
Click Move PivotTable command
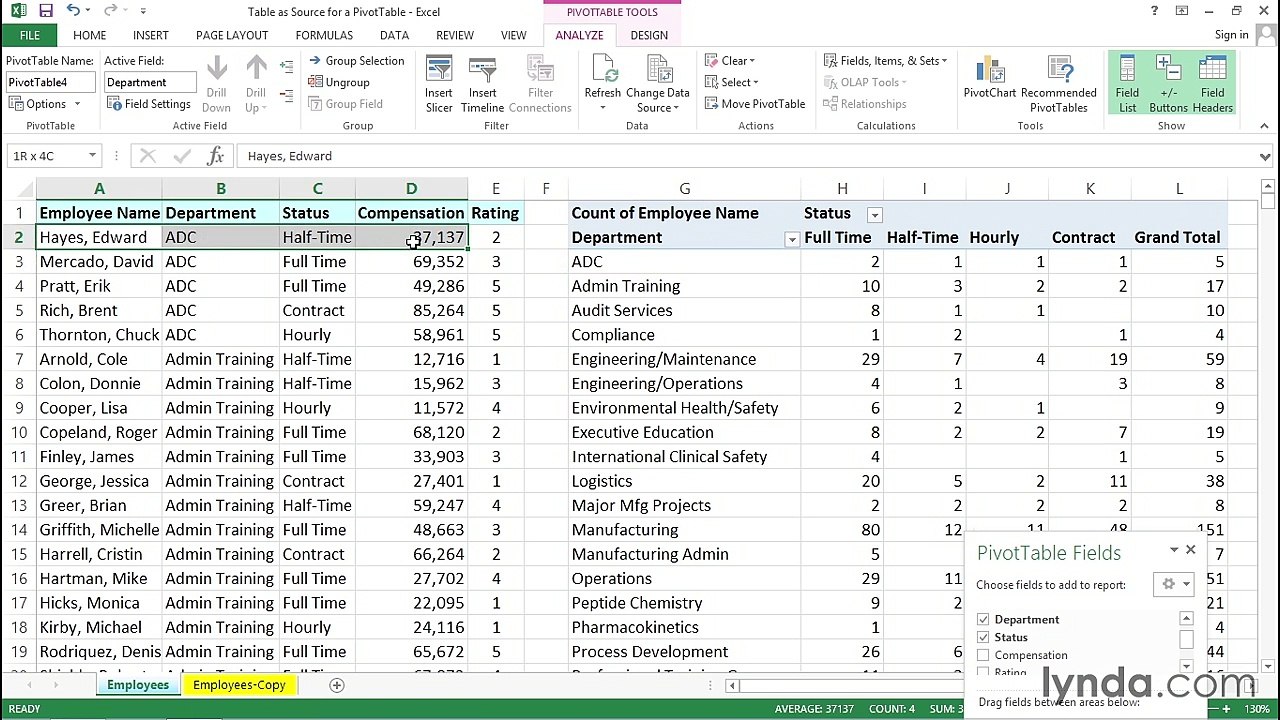point(755,104)
